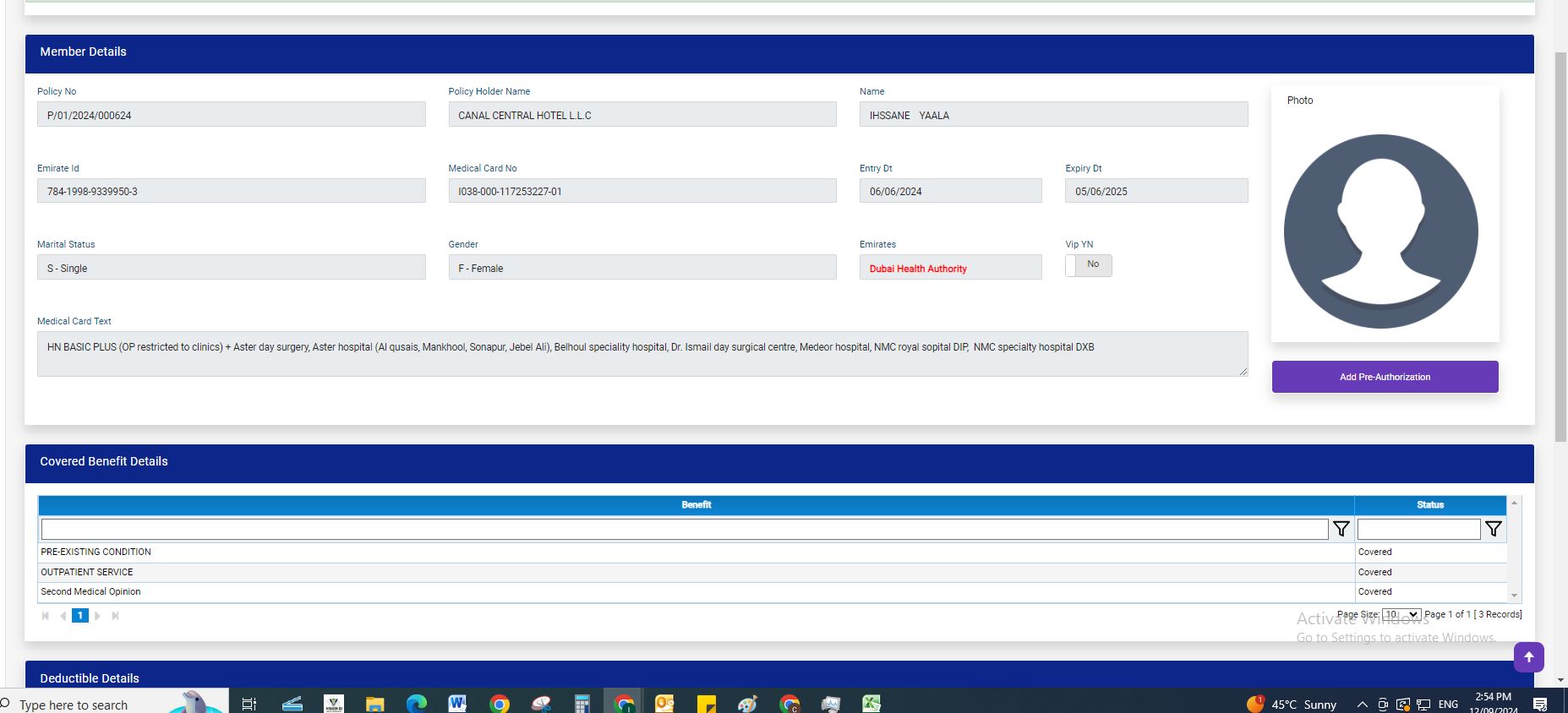Select the PRE-EXISTING CONDITION benefit row
The height and width of the screenshot is (713, 1568).
pyautogui.click(x=773, y=552)
